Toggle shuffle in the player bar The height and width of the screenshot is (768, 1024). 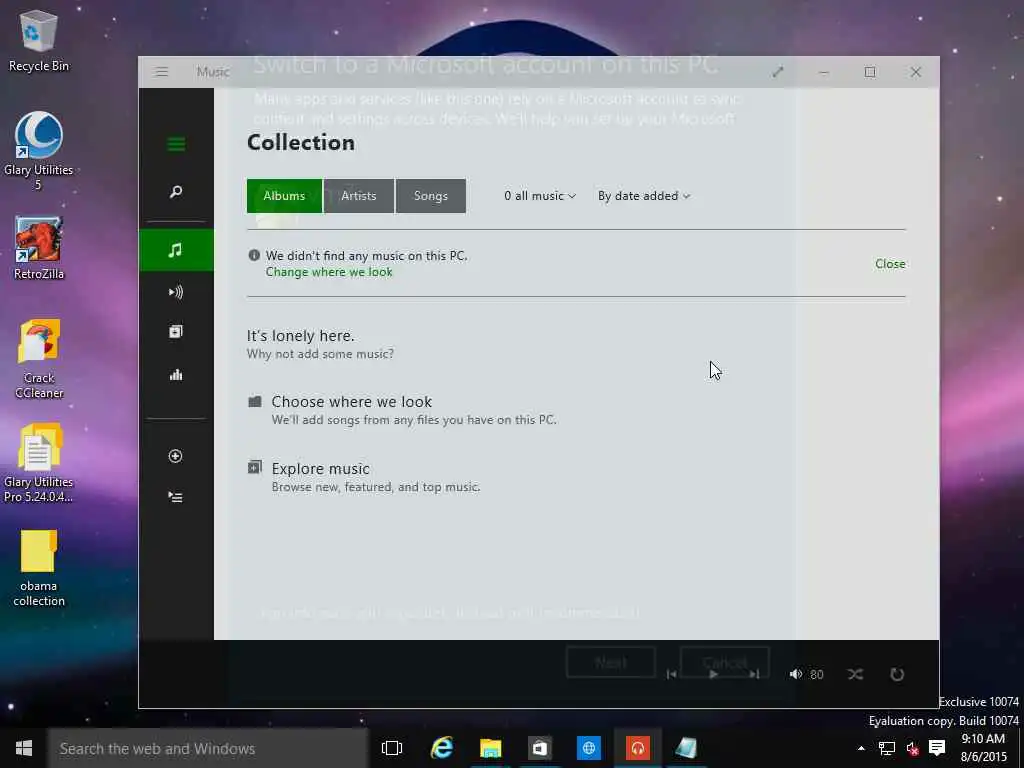[x=855, y=674]
